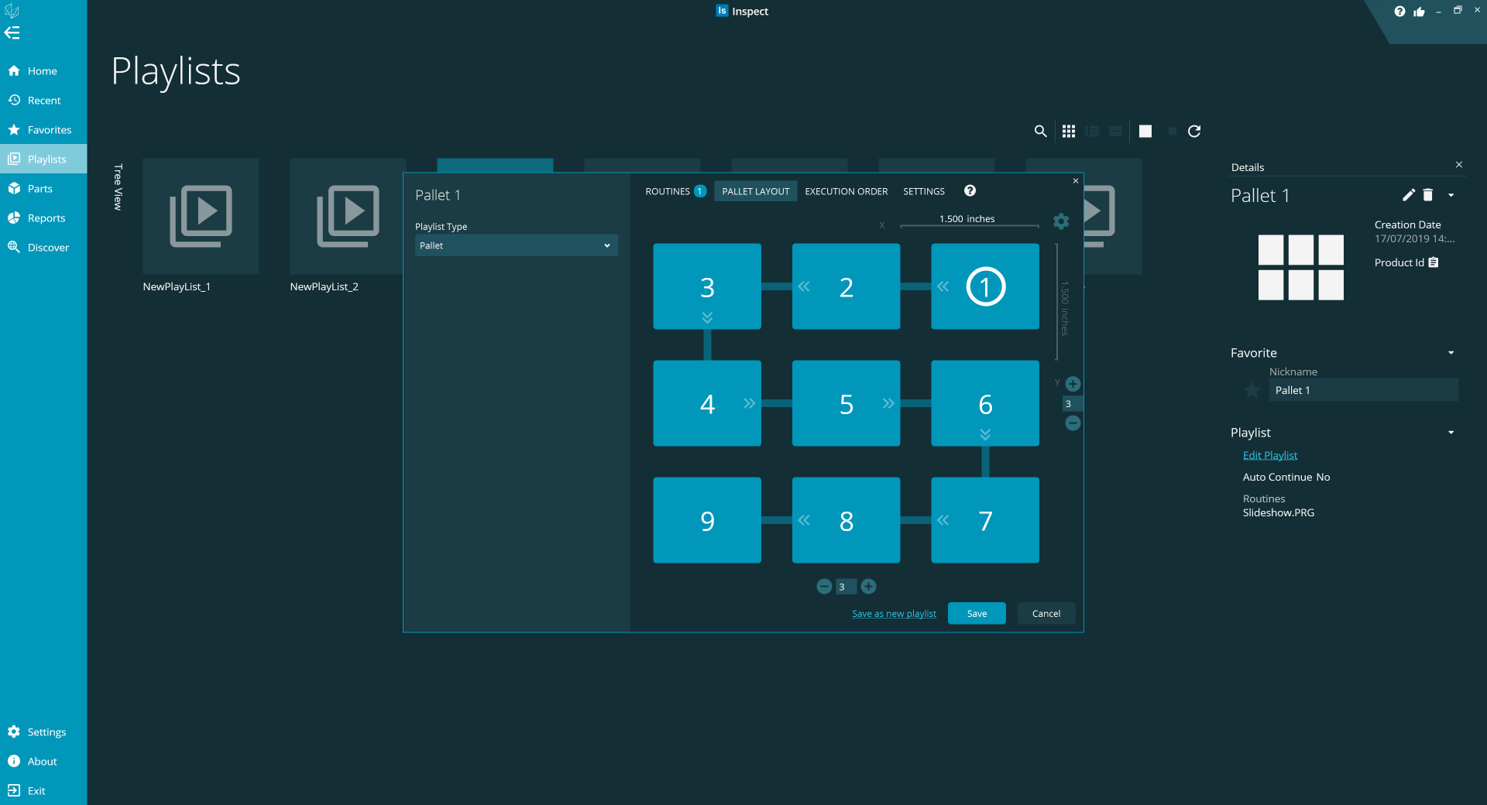Toggle the favorite star for Pallet 1
The image size is (1487, 805).
point(1251,390)
